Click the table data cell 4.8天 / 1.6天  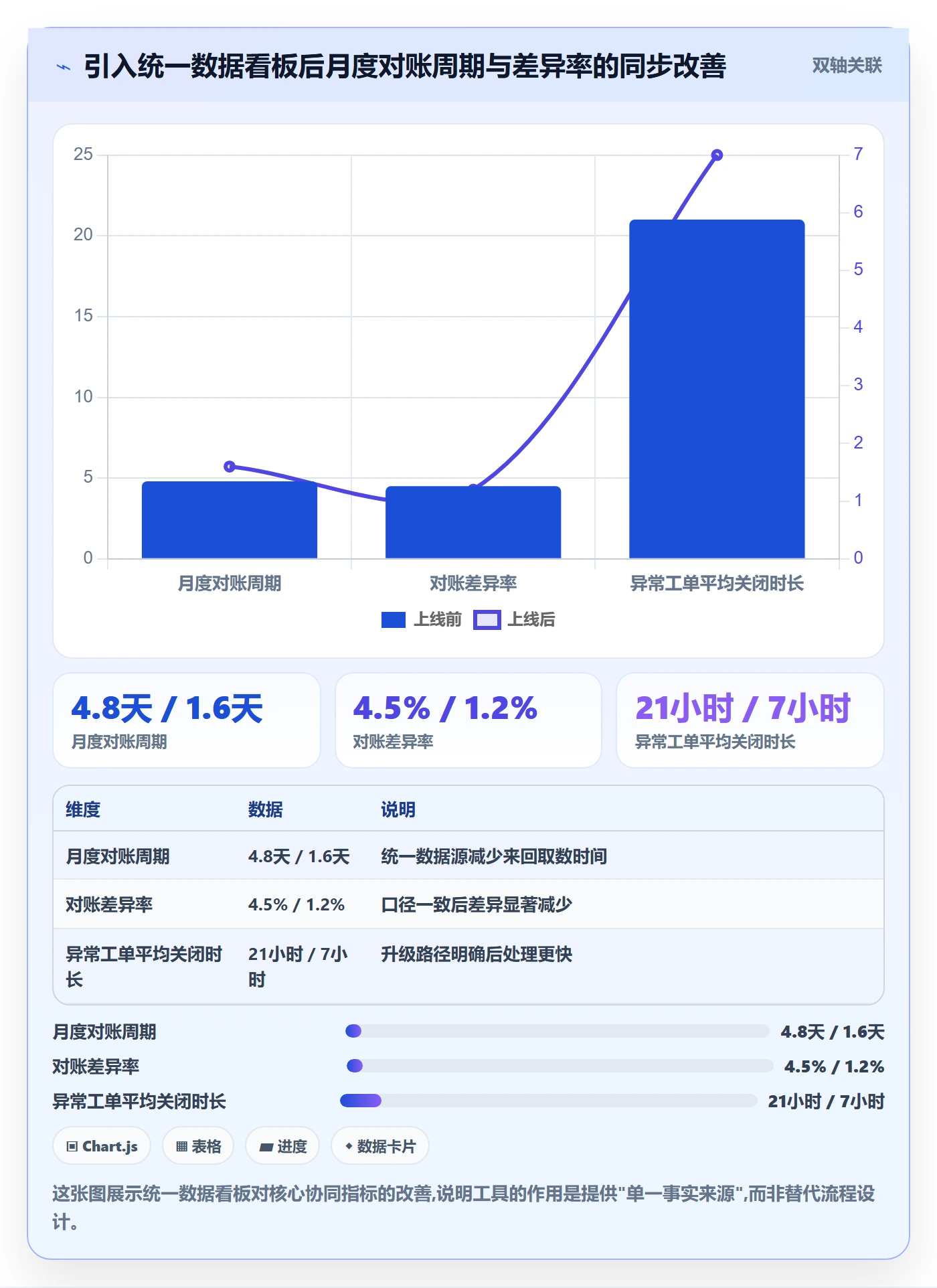point(299,856)
